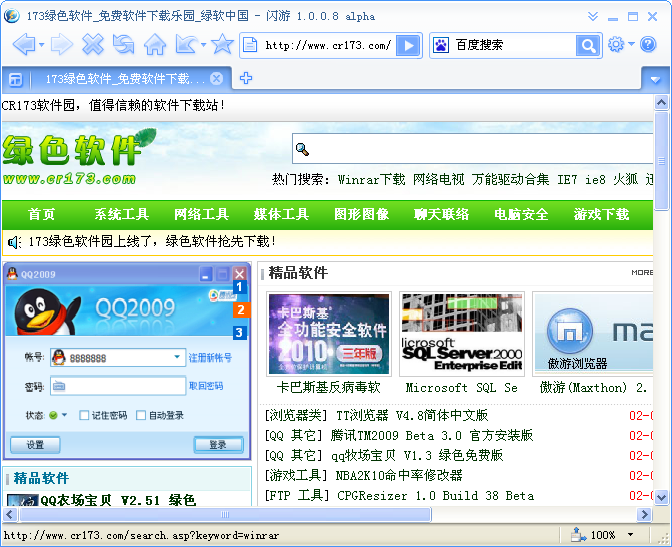Open the 游戏下载 navigation item

tap(601, 214)
